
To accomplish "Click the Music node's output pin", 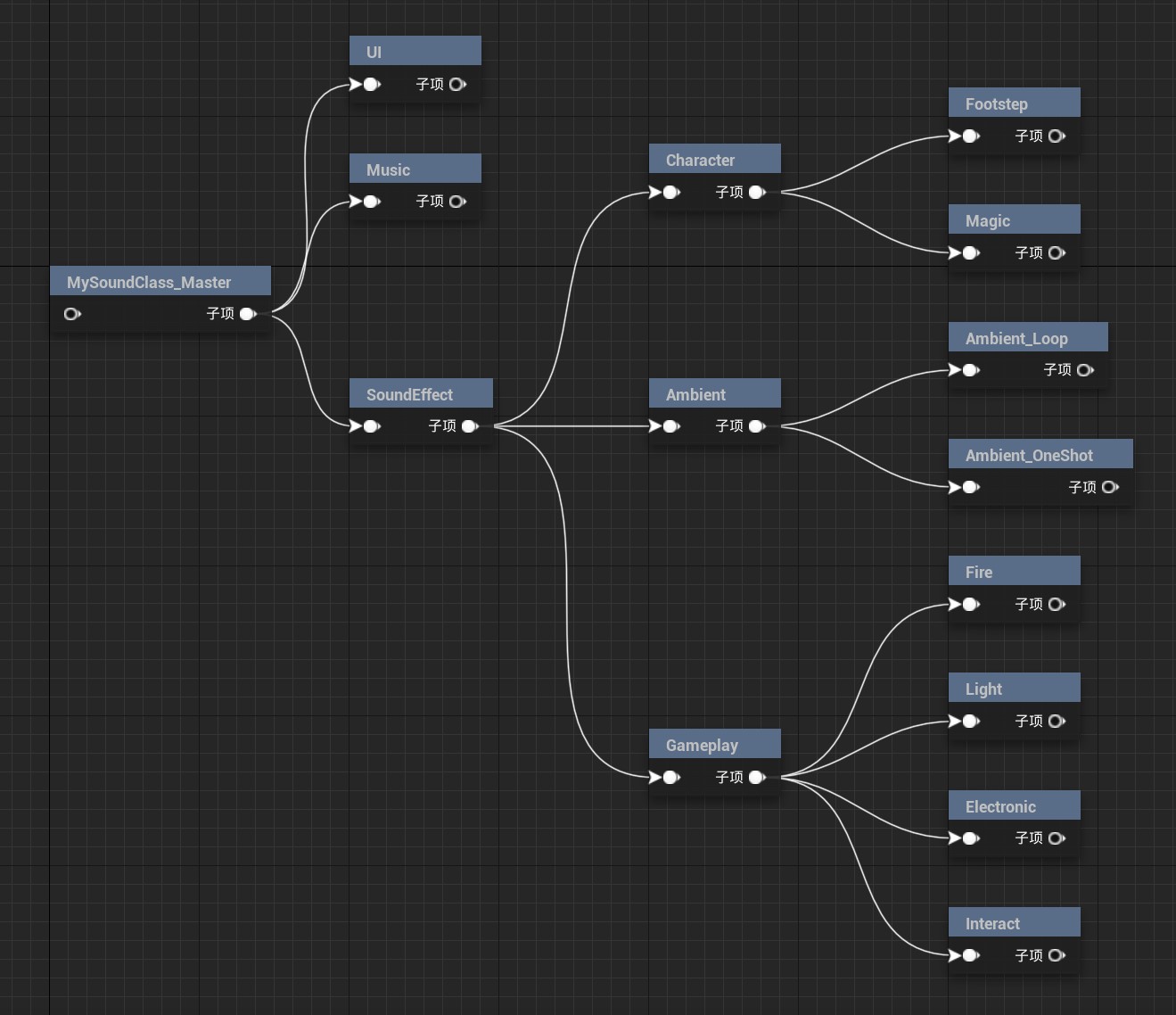I will [457, 202].
